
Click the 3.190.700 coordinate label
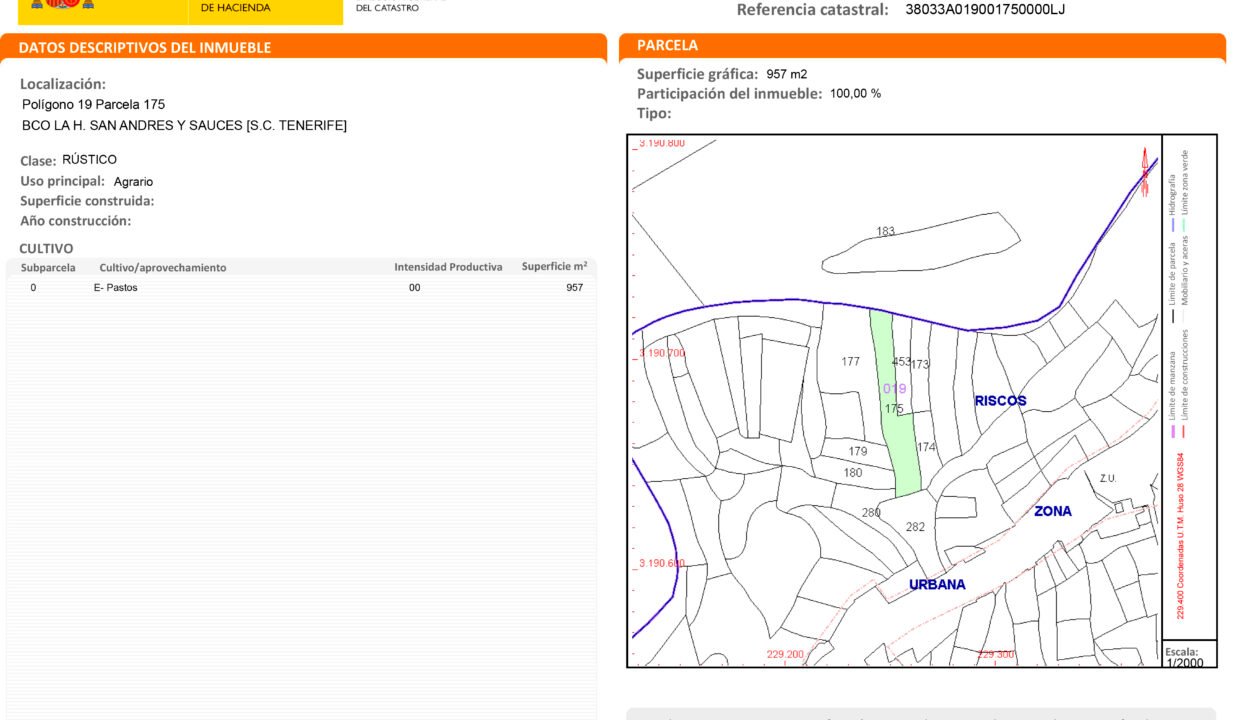coord(662,353)
